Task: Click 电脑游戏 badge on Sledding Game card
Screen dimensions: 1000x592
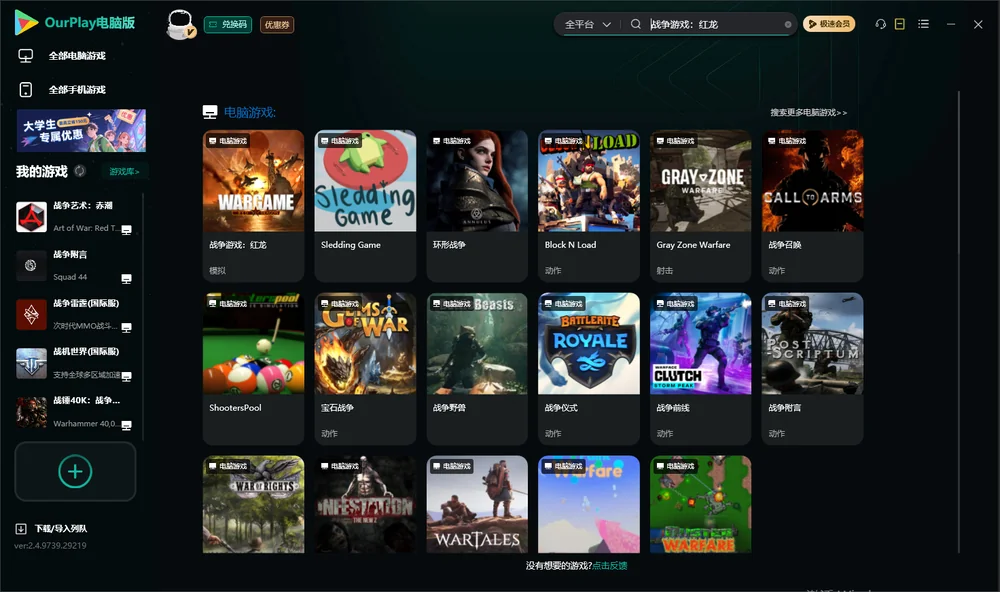Action: [339, 140]
